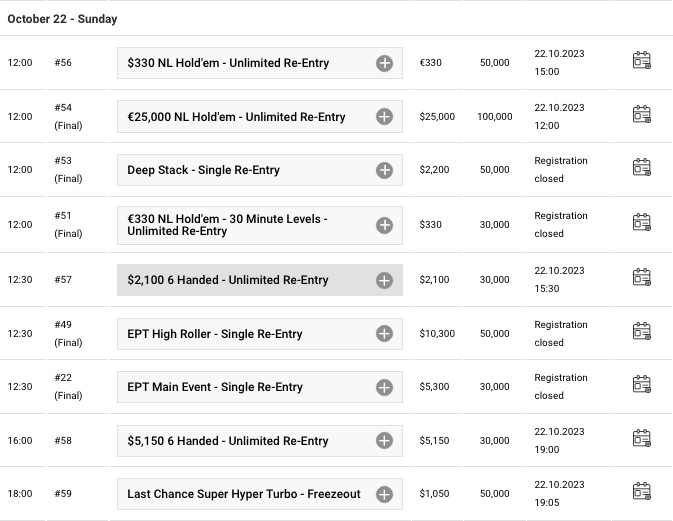Add Deep Stack event to calendar
This screenshot has height=521, width=673.
coord(642,167)
